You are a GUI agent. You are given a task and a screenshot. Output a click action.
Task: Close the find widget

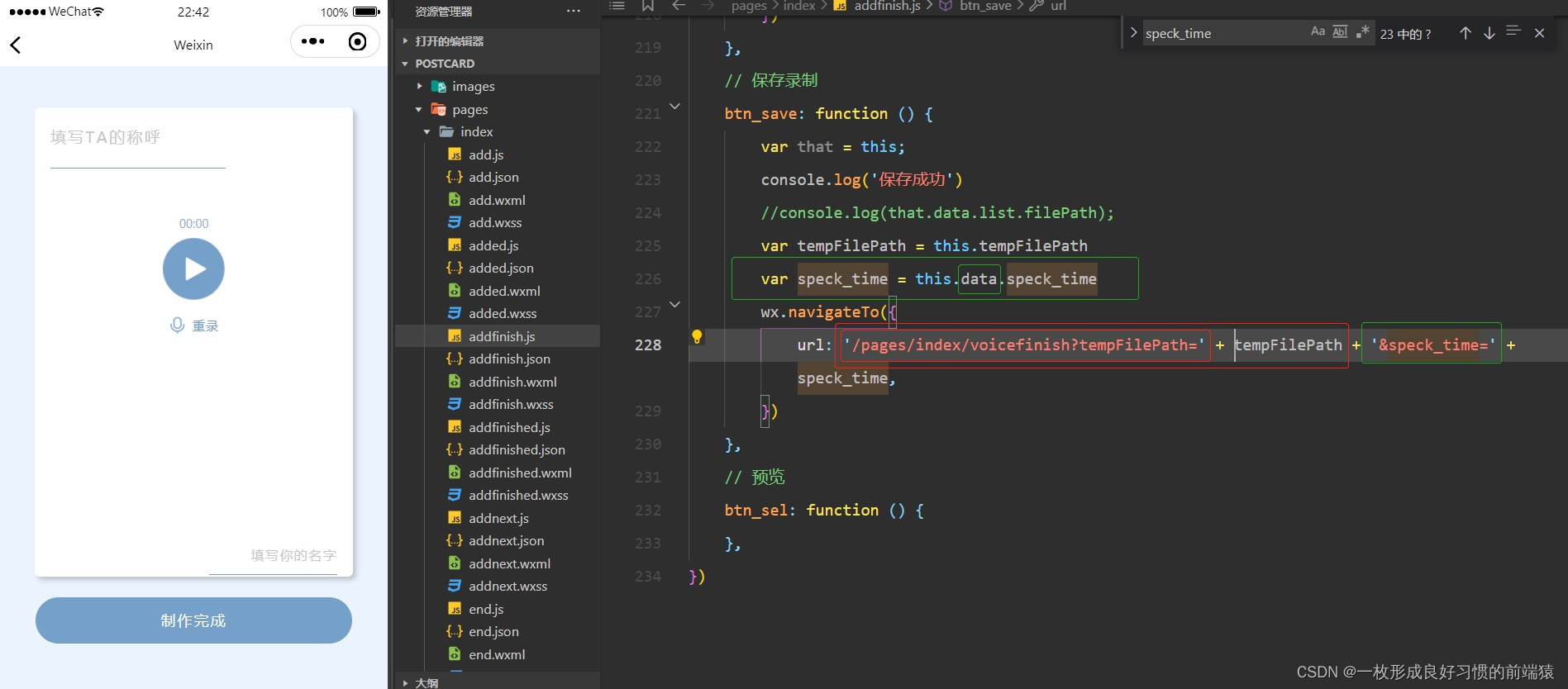pyautogui.click(x=1539, y=33)
